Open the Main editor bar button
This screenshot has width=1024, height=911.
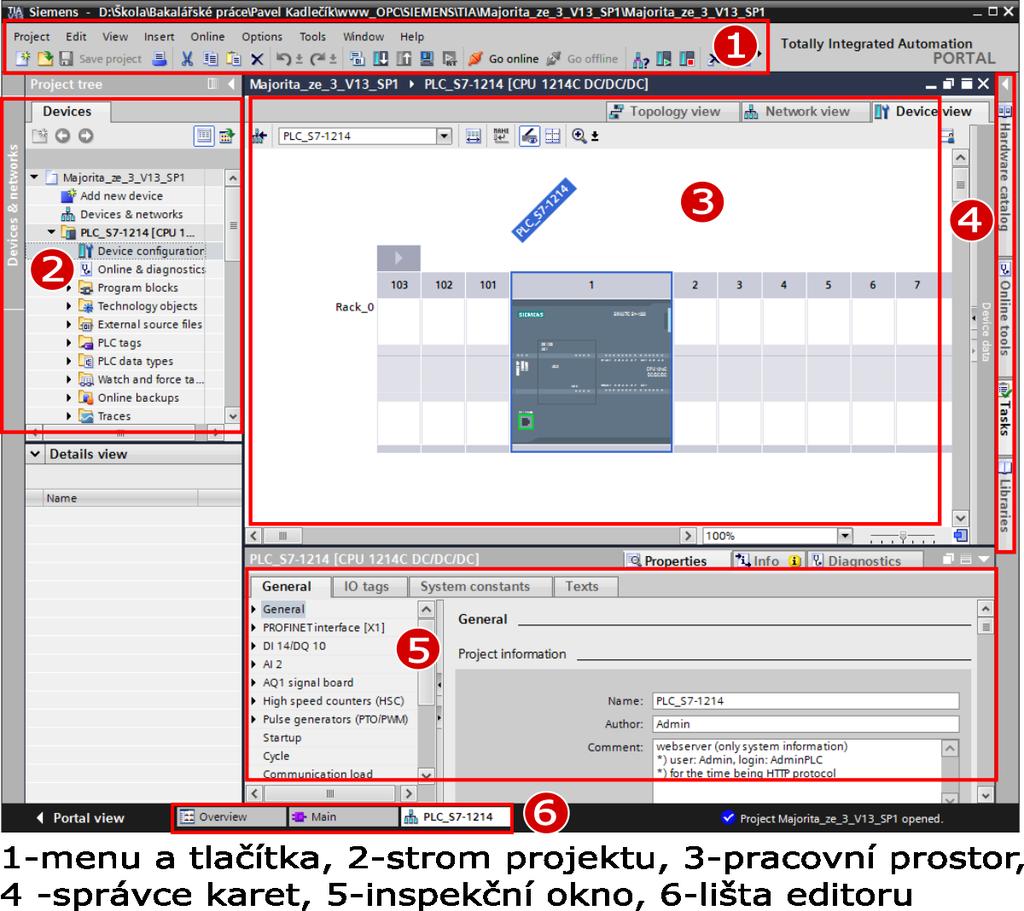pyautogui.click(x=344, y=817)
